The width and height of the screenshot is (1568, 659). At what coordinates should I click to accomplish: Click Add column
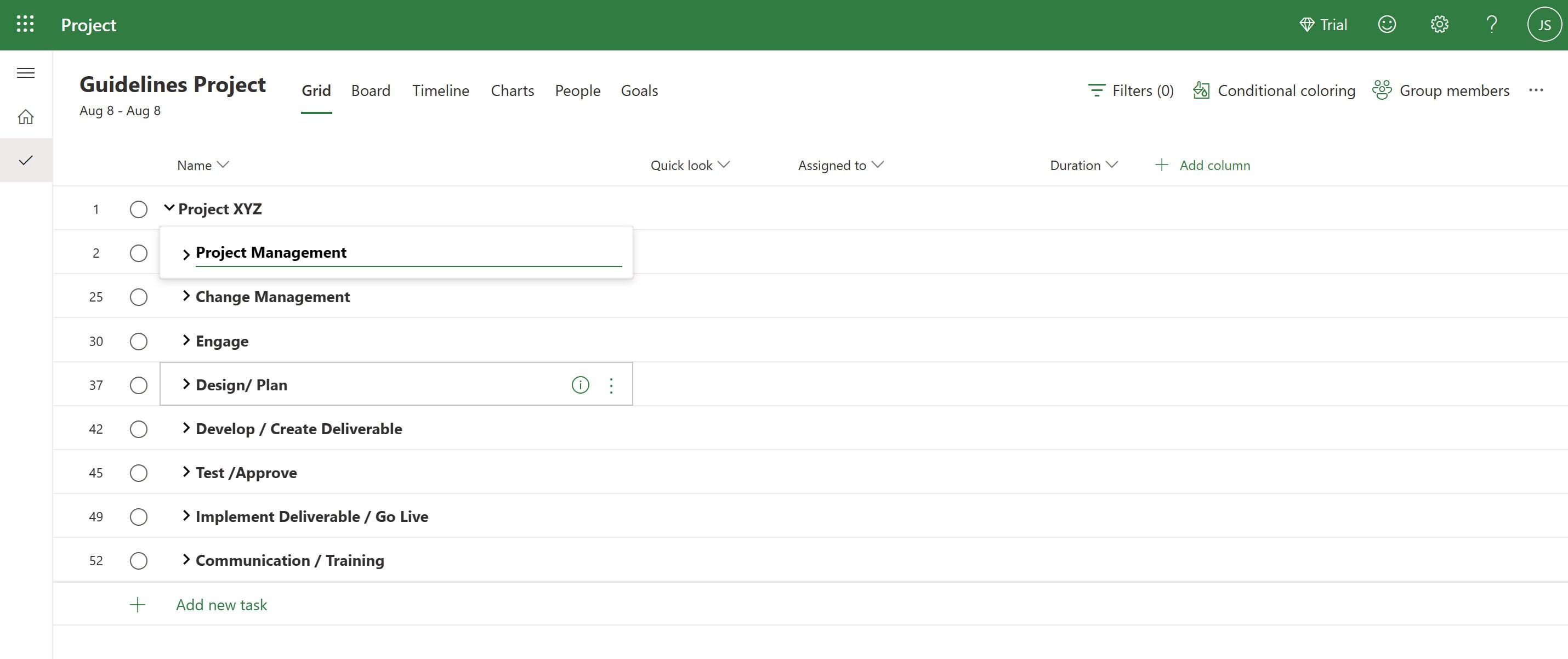click(x=1213, y=165)
